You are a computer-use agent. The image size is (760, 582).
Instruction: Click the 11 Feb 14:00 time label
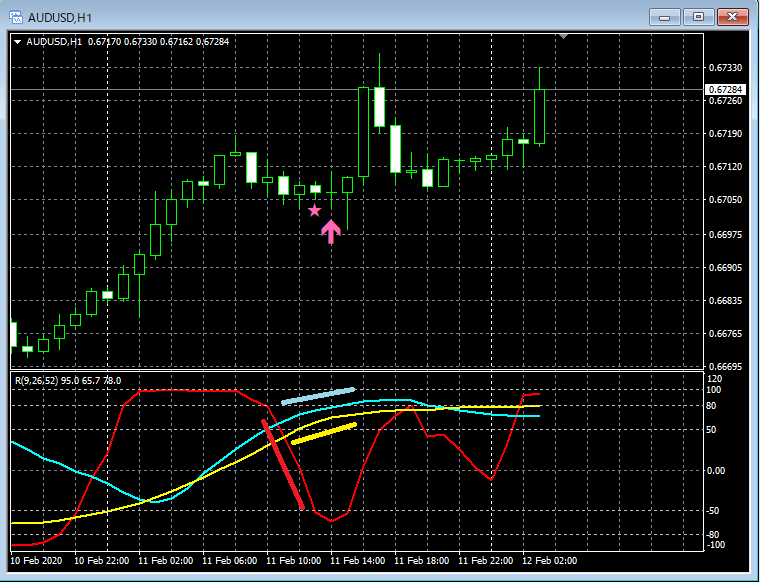(357, 561)
